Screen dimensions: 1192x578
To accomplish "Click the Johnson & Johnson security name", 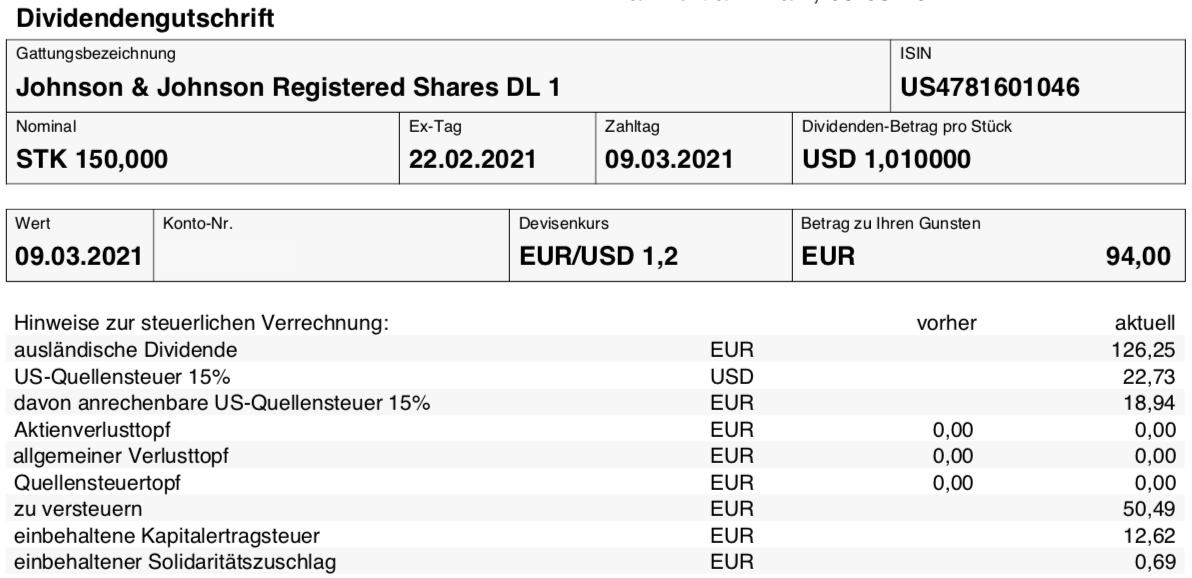I will 288,87.
